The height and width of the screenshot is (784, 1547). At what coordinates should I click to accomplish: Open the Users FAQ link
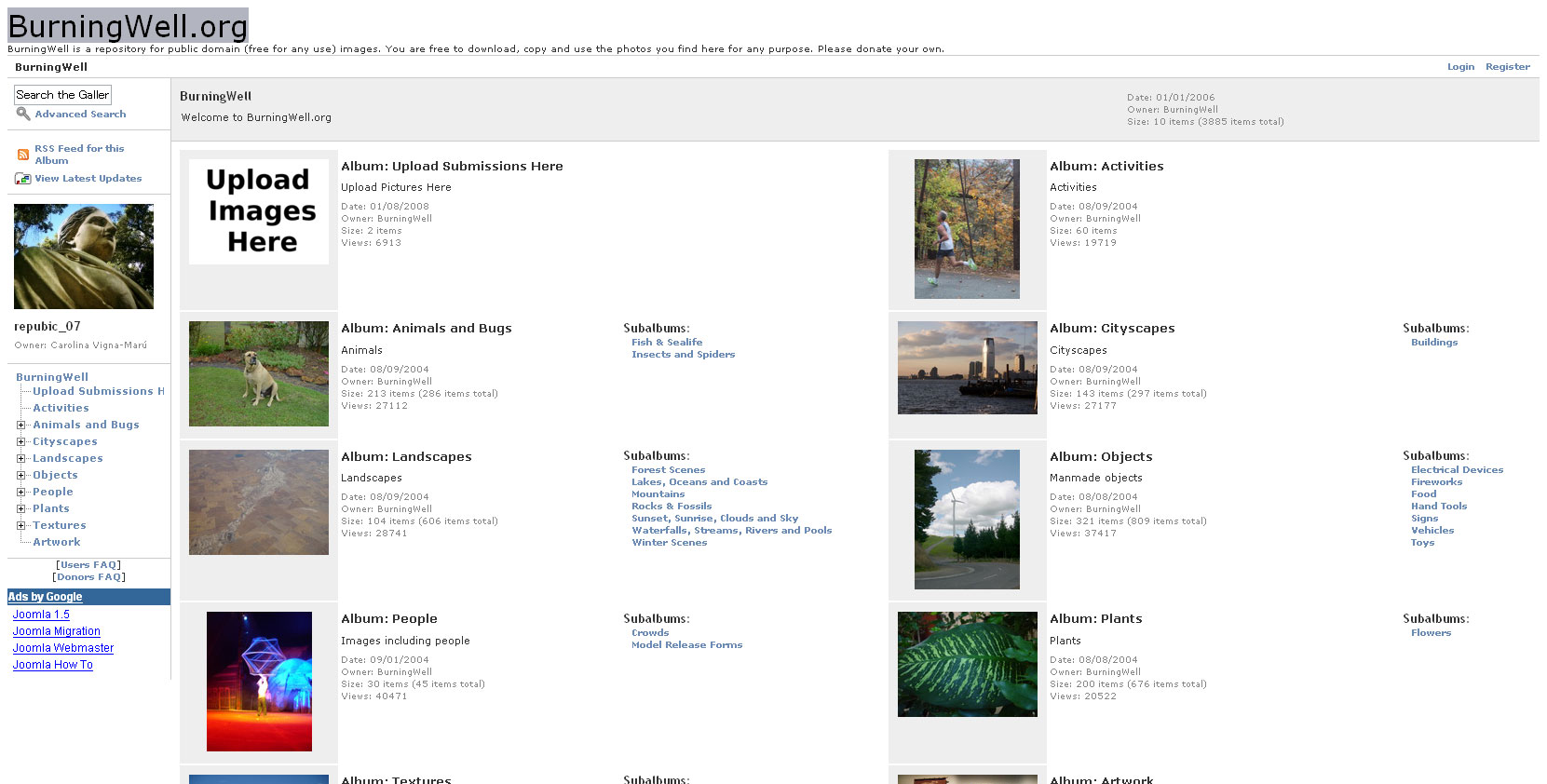88,565
